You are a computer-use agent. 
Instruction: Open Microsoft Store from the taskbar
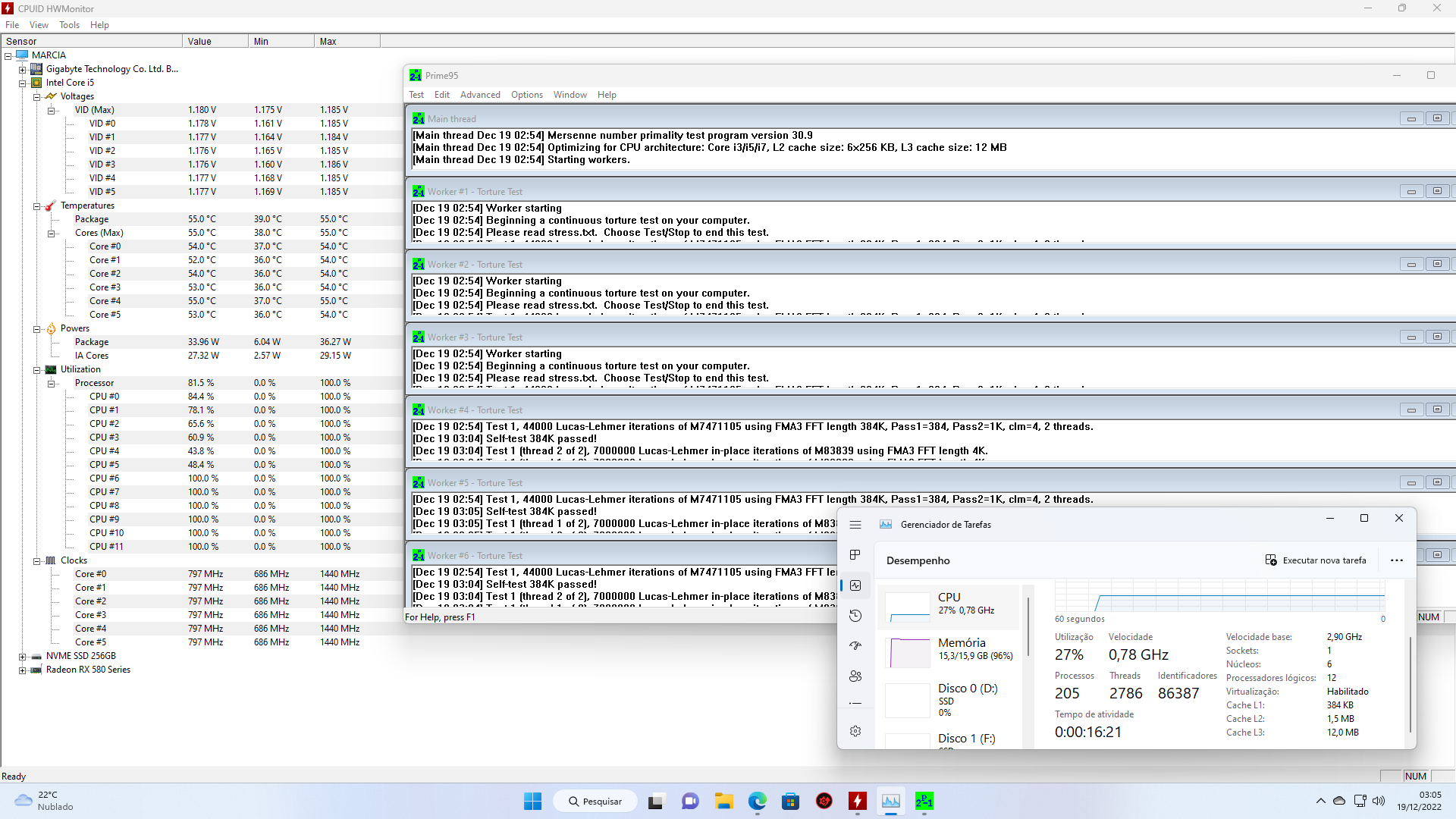tap(791, 801)
